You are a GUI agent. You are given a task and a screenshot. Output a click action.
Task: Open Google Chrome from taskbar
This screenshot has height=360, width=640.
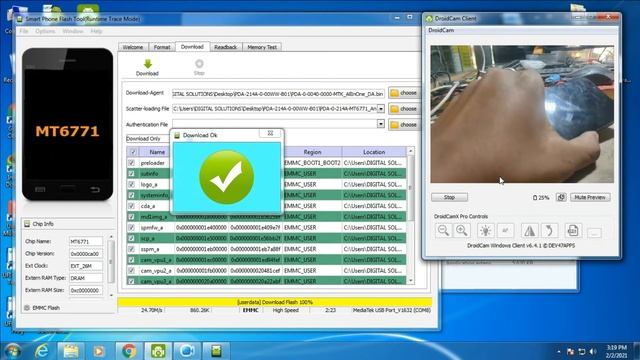(x=129, y=351)
